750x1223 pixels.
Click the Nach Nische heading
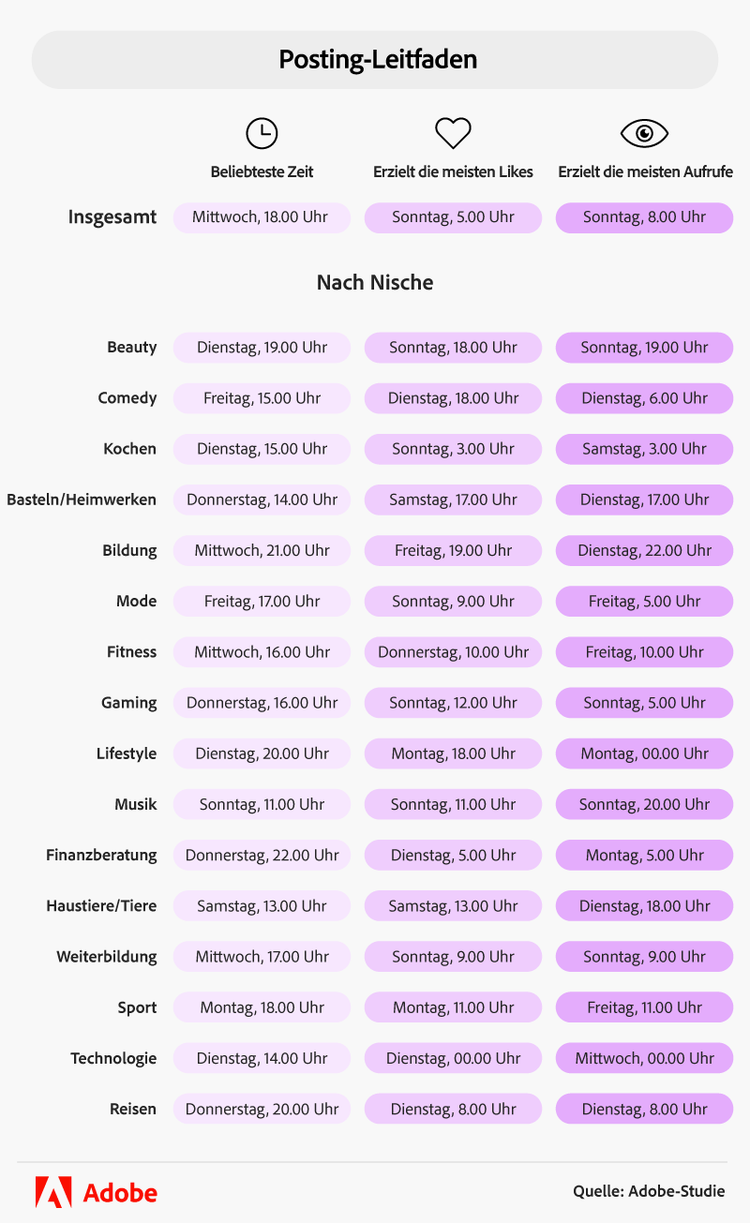375,283
